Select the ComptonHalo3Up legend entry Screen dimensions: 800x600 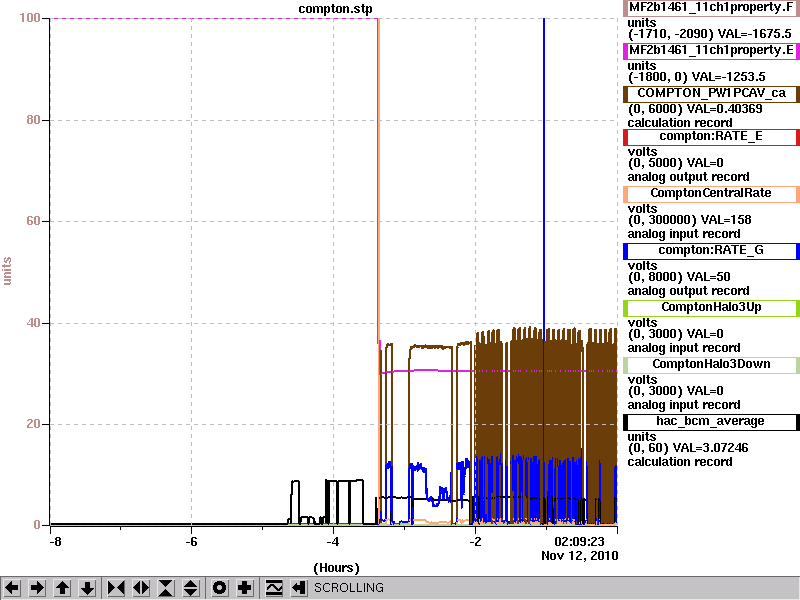pyautogui.click(x=711, y=307)
